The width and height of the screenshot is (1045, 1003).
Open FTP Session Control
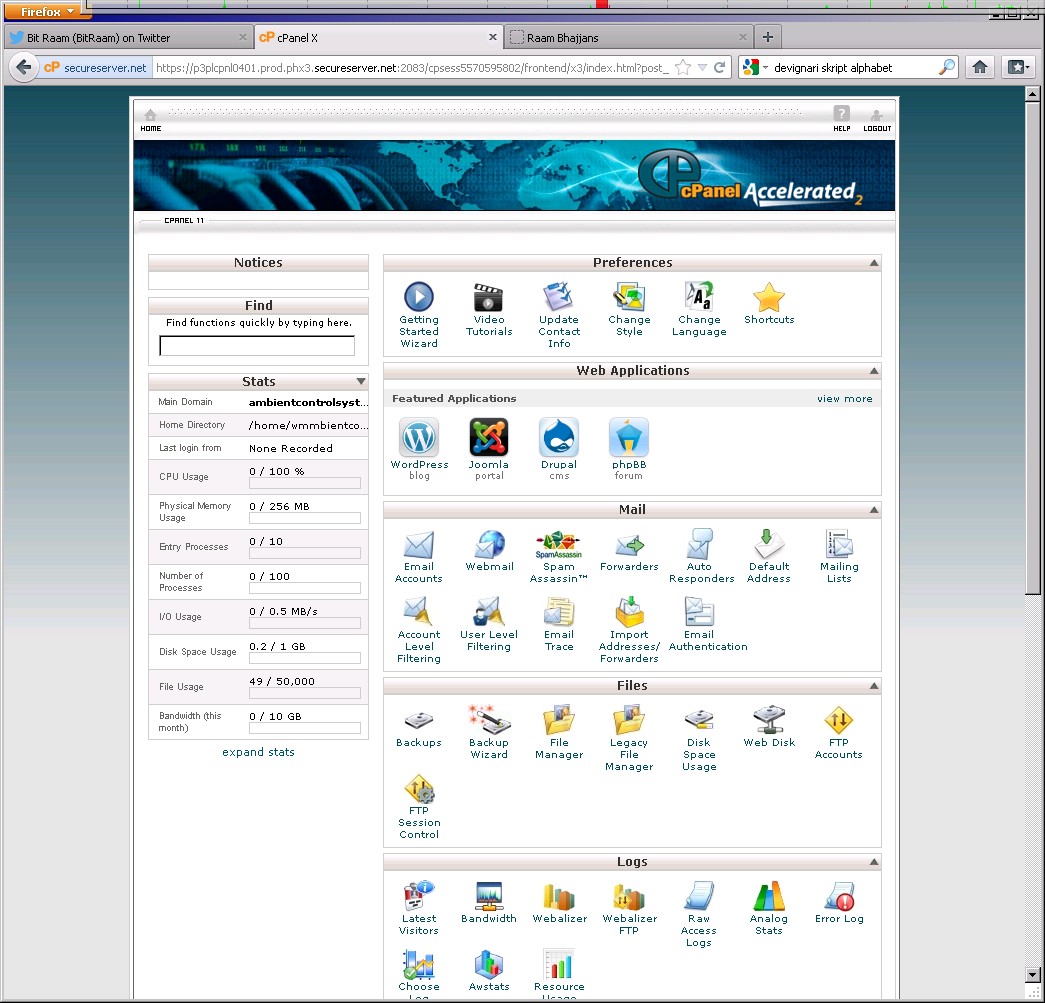pyautogui.click(x=419, y=807)
